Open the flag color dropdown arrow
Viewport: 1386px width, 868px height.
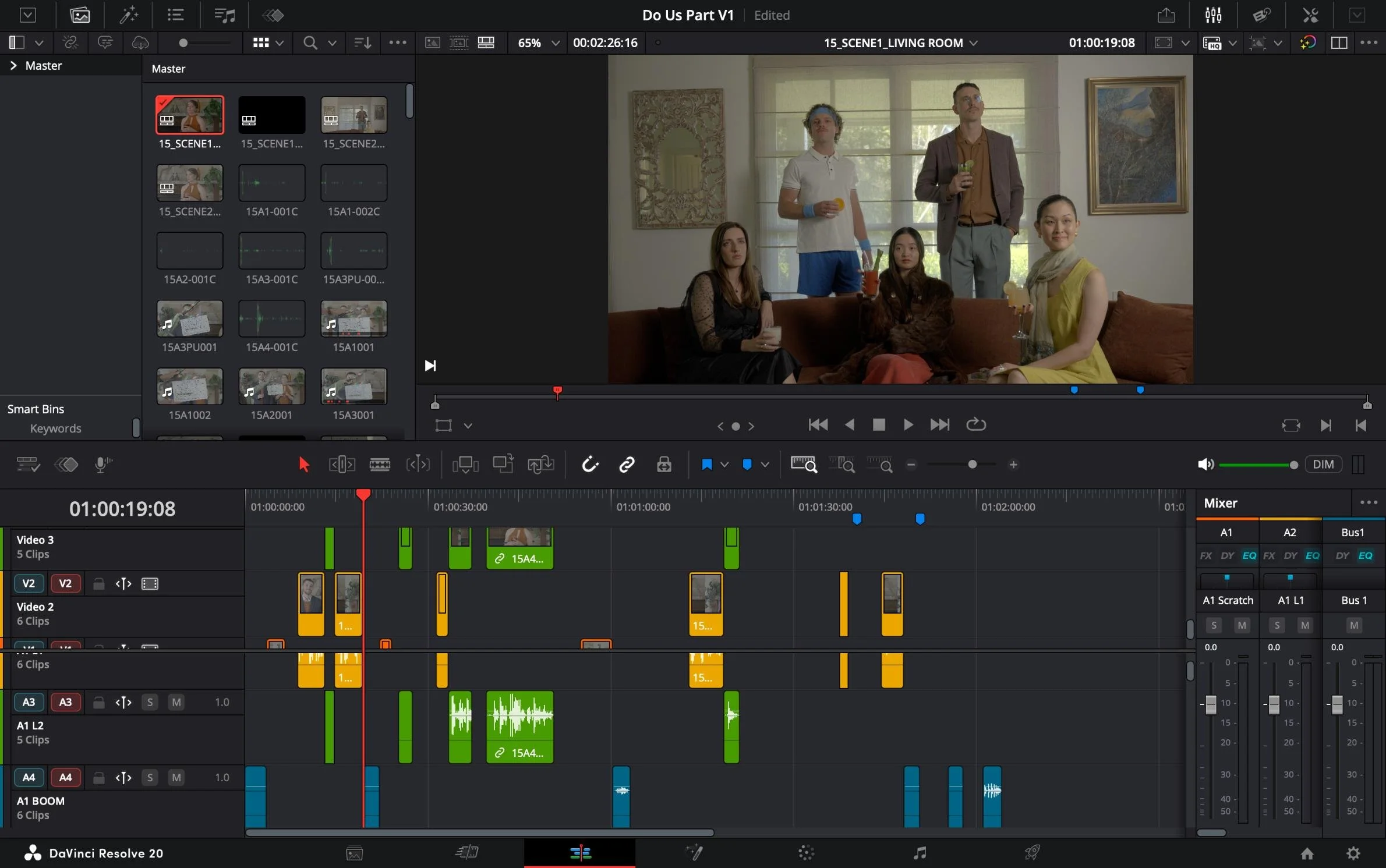point(724,465)
